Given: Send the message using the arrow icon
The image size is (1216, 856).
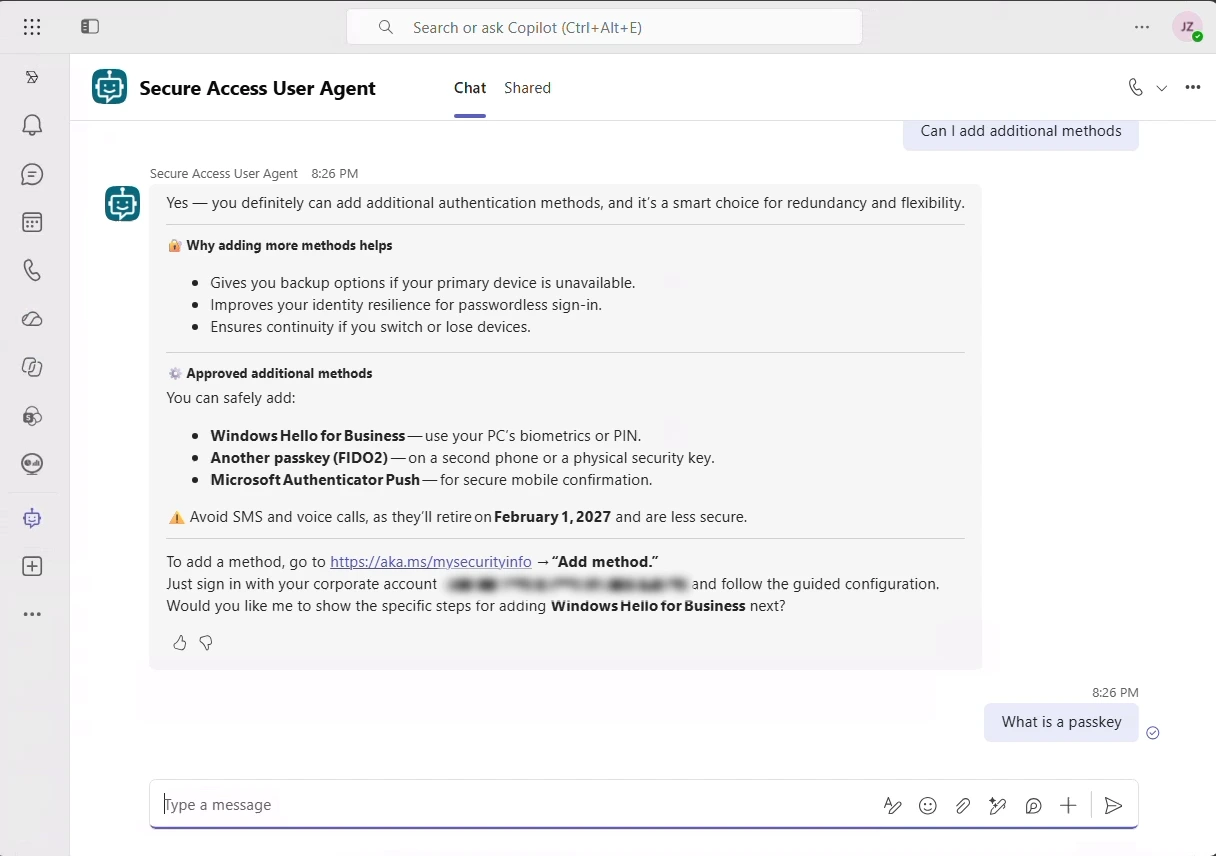Looking at the screenshot, I should point(1113,806).
